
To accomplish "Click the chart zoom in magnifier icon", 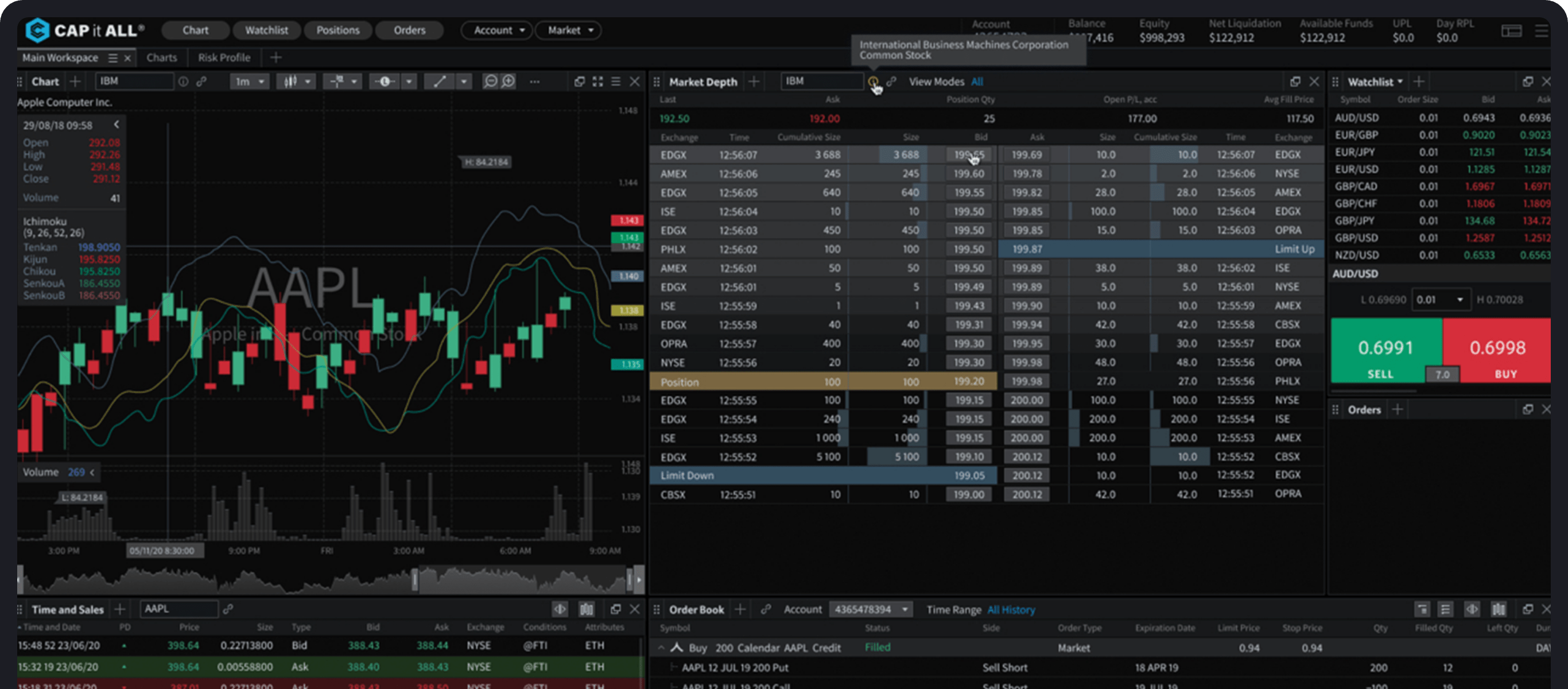I will [x=509, y=82].
